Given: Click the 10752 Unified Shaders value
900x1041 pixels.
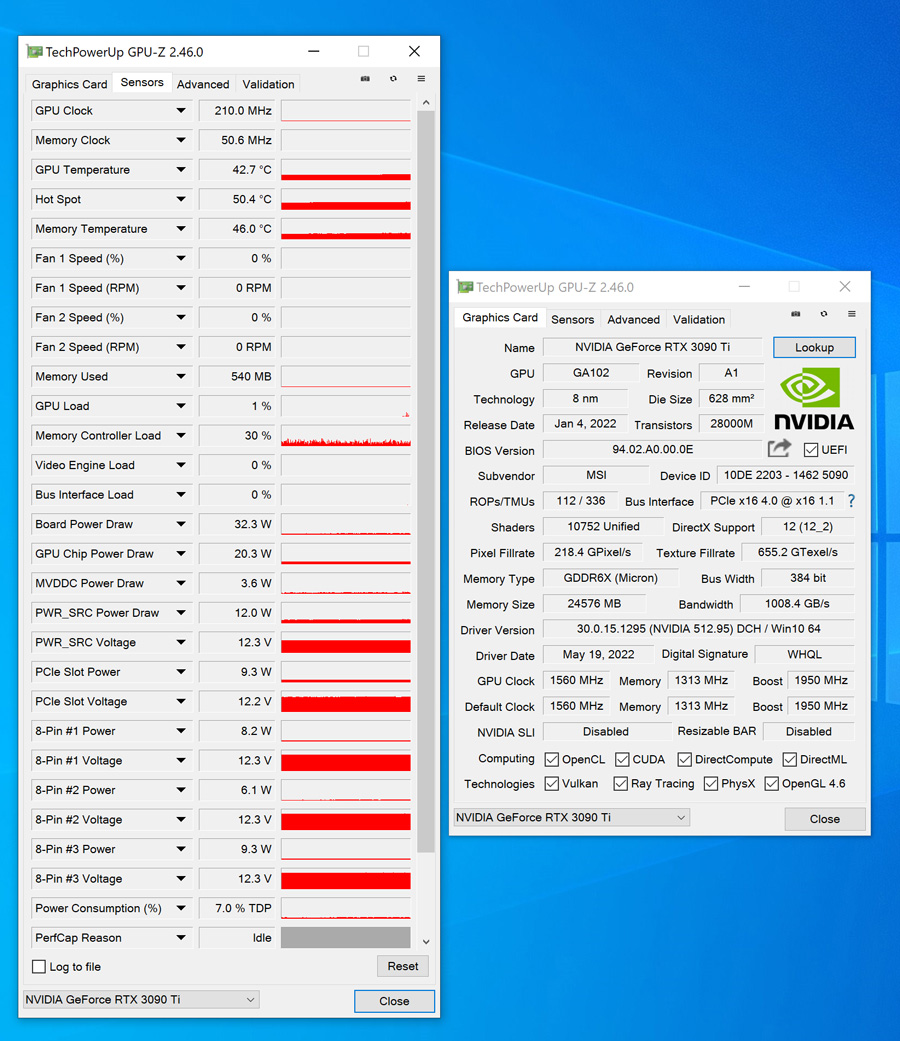Looking at the screenshot, I should tap(603, 526).
